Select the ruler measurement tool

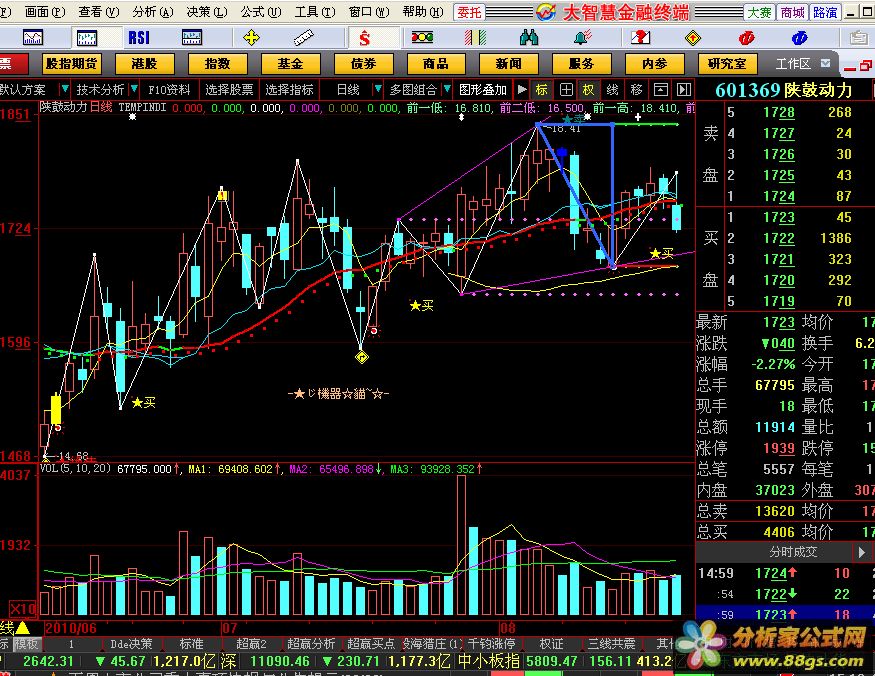tap(304, 37)
